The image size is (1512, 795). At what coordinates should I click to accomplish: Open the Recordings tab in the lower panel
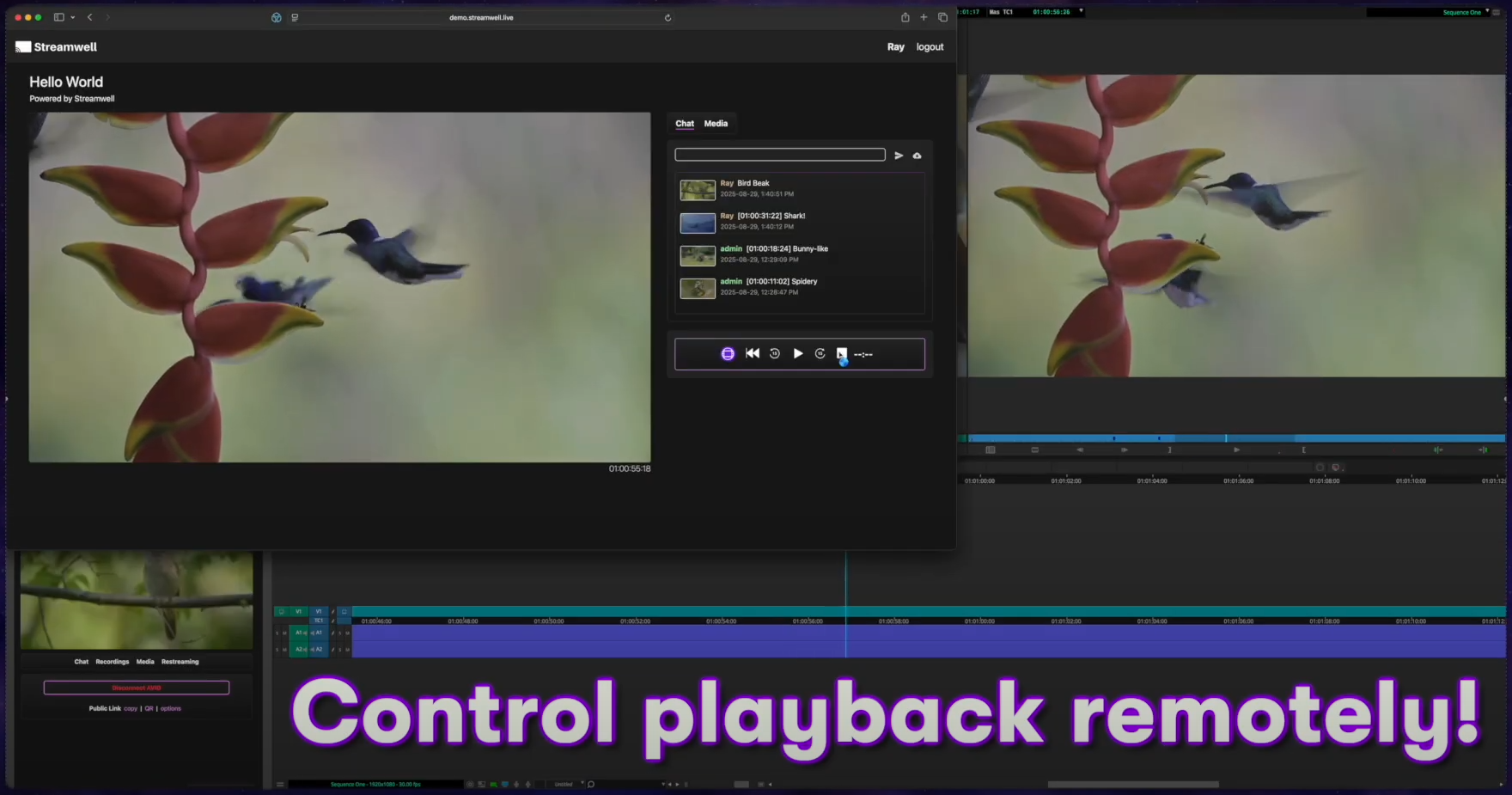click(113, 662)
